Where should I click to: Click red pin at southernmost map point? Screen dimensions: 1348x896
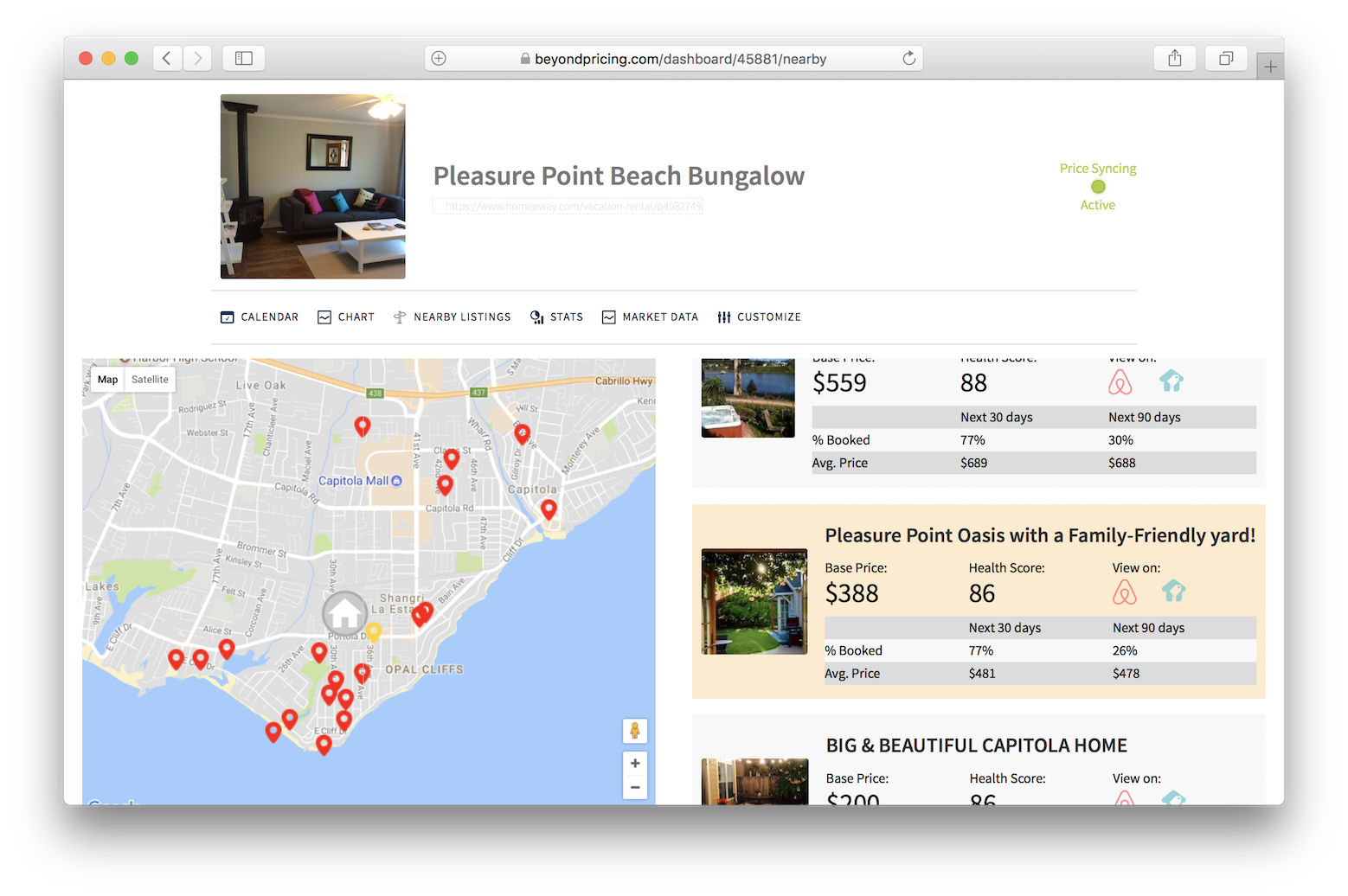point(324,745)
